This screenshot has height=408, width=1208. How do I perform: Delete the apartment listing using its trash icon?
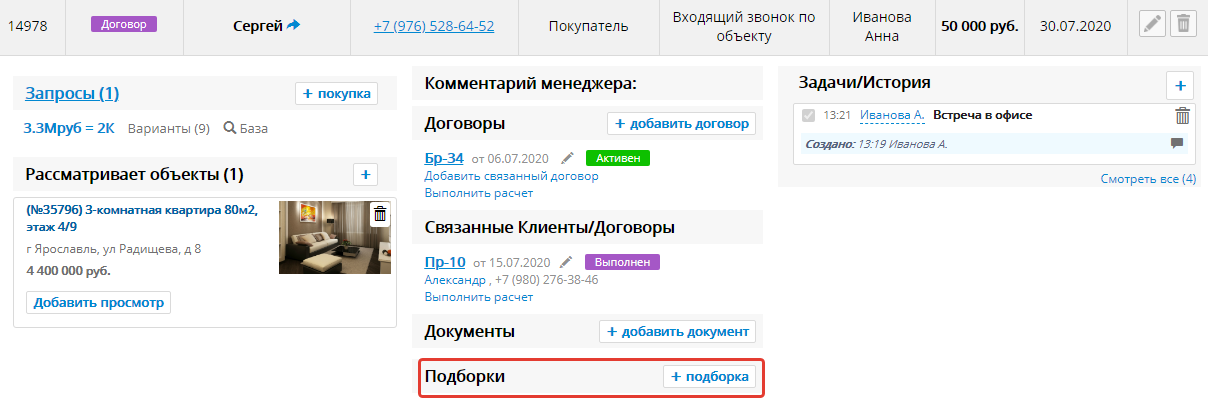(379, 214)
